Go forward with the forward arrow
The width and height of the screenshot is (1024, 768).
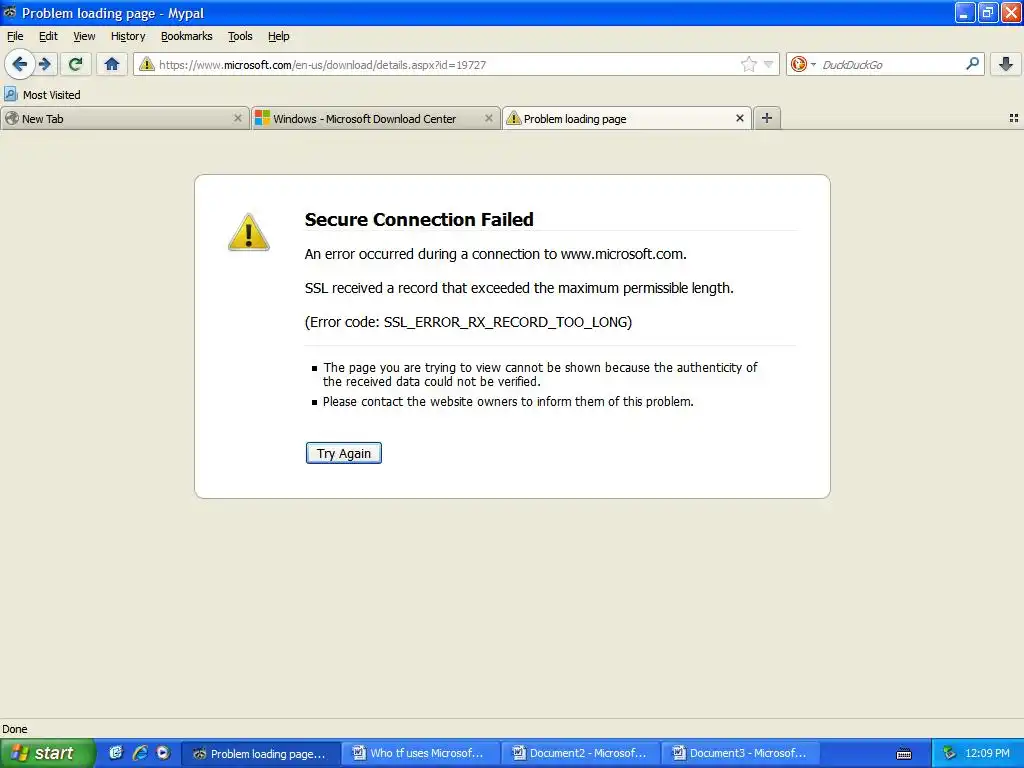pyautogui.click(x=45, y=64)
